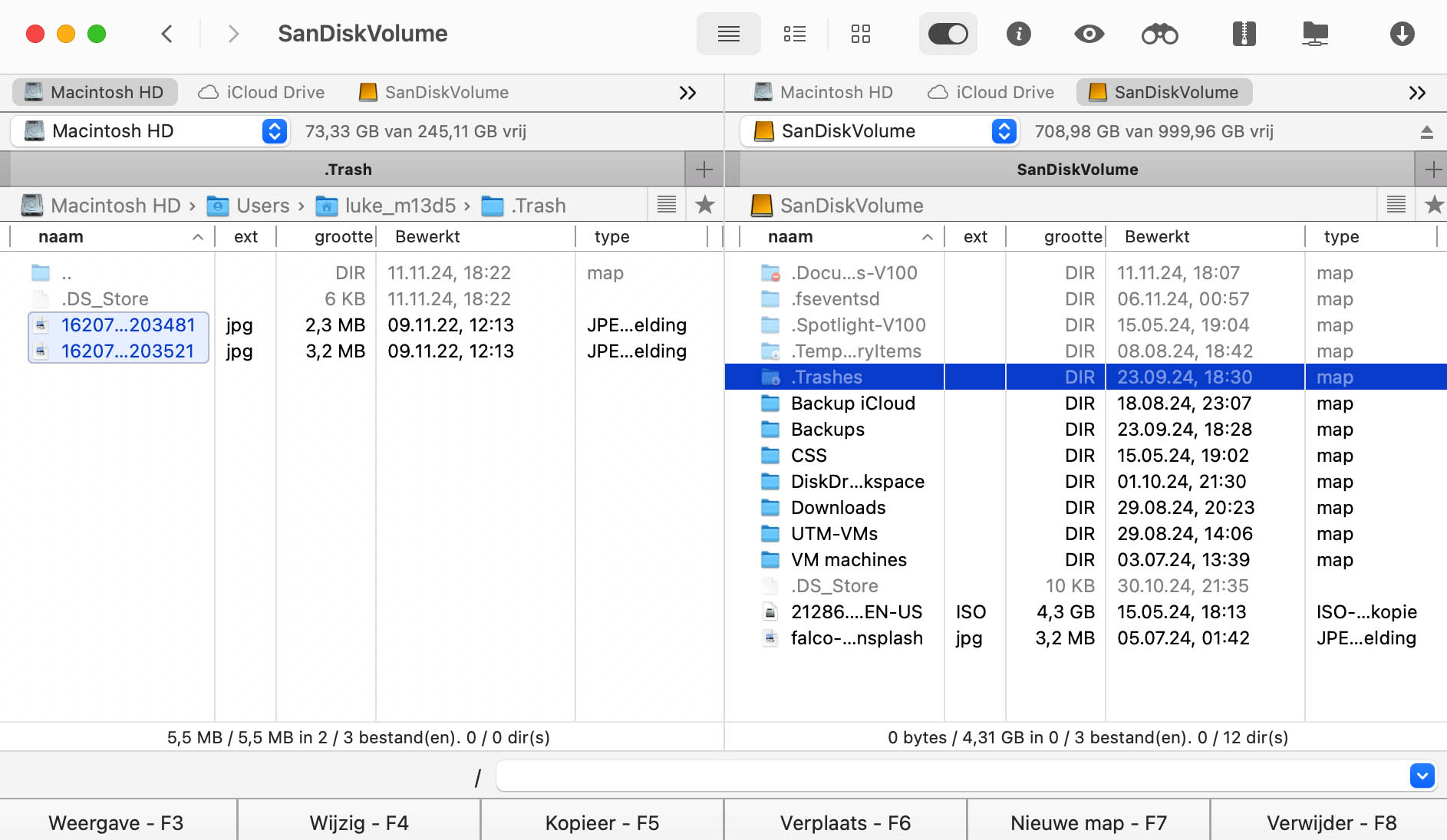The height and width of the screenshot is (840, 1447).
Task: Select falco-...nsplash jpg file
Action: [1086, 638]
